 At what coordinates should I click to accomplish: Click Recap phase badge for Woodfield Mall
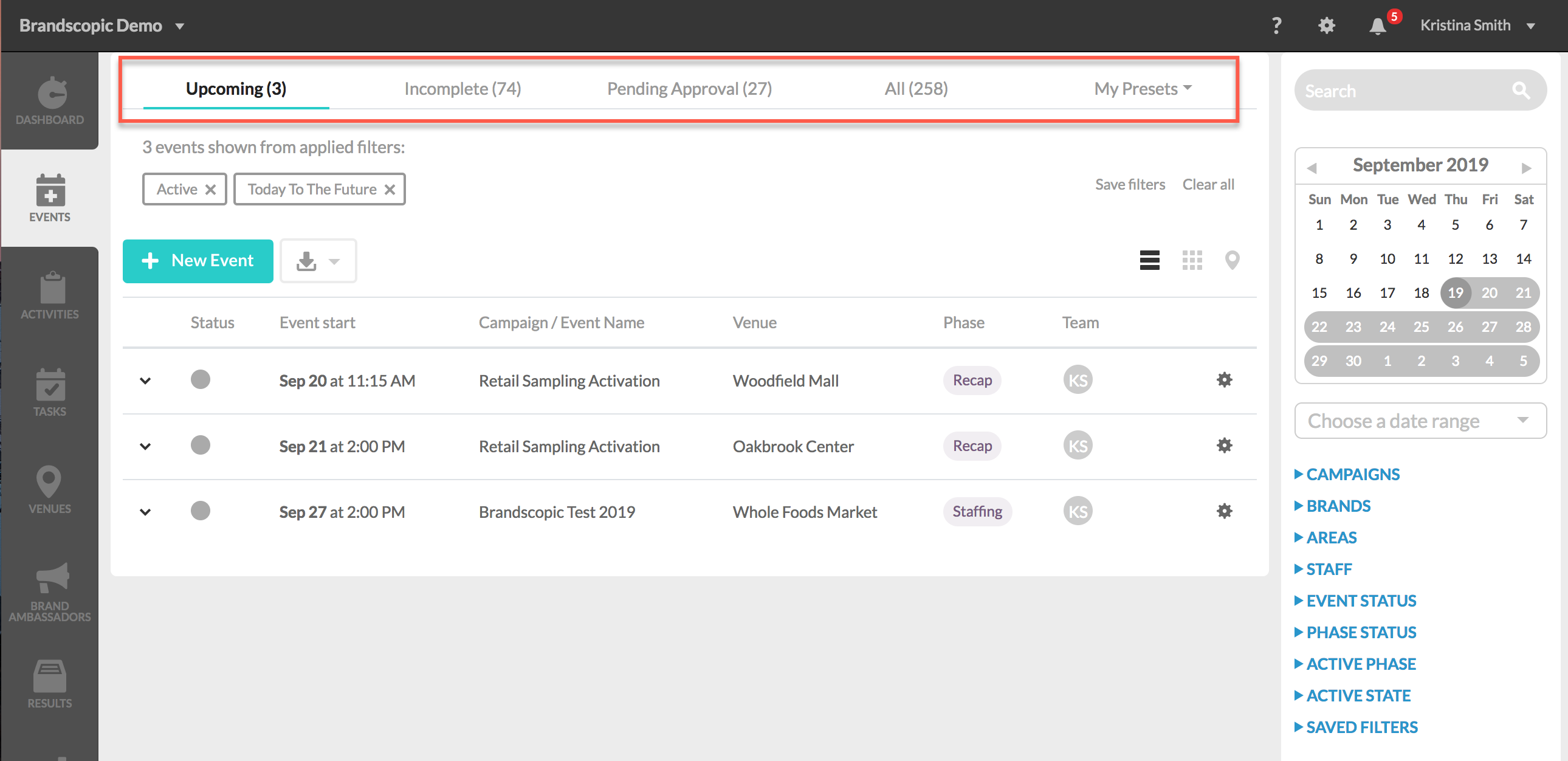point(972,380)
